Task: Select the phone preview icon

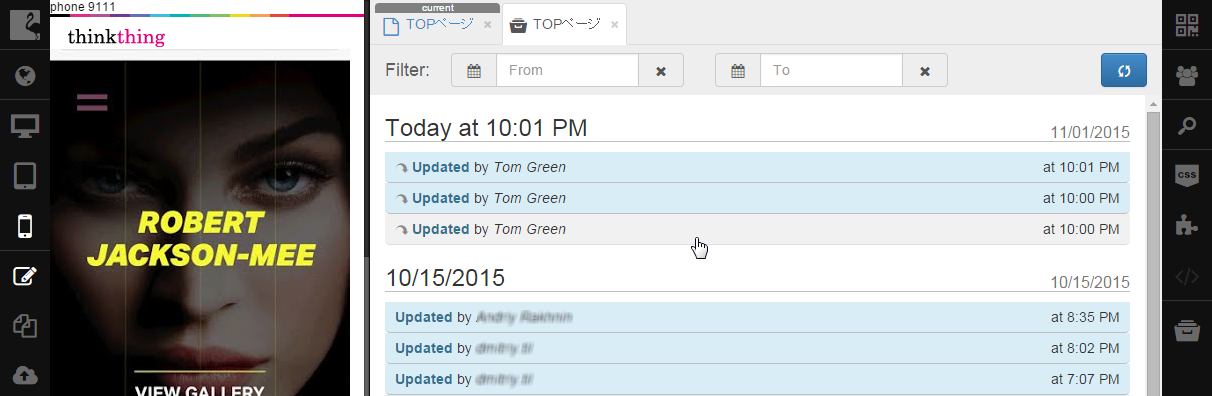Action: pyautogui.click(x=25, y=226)
